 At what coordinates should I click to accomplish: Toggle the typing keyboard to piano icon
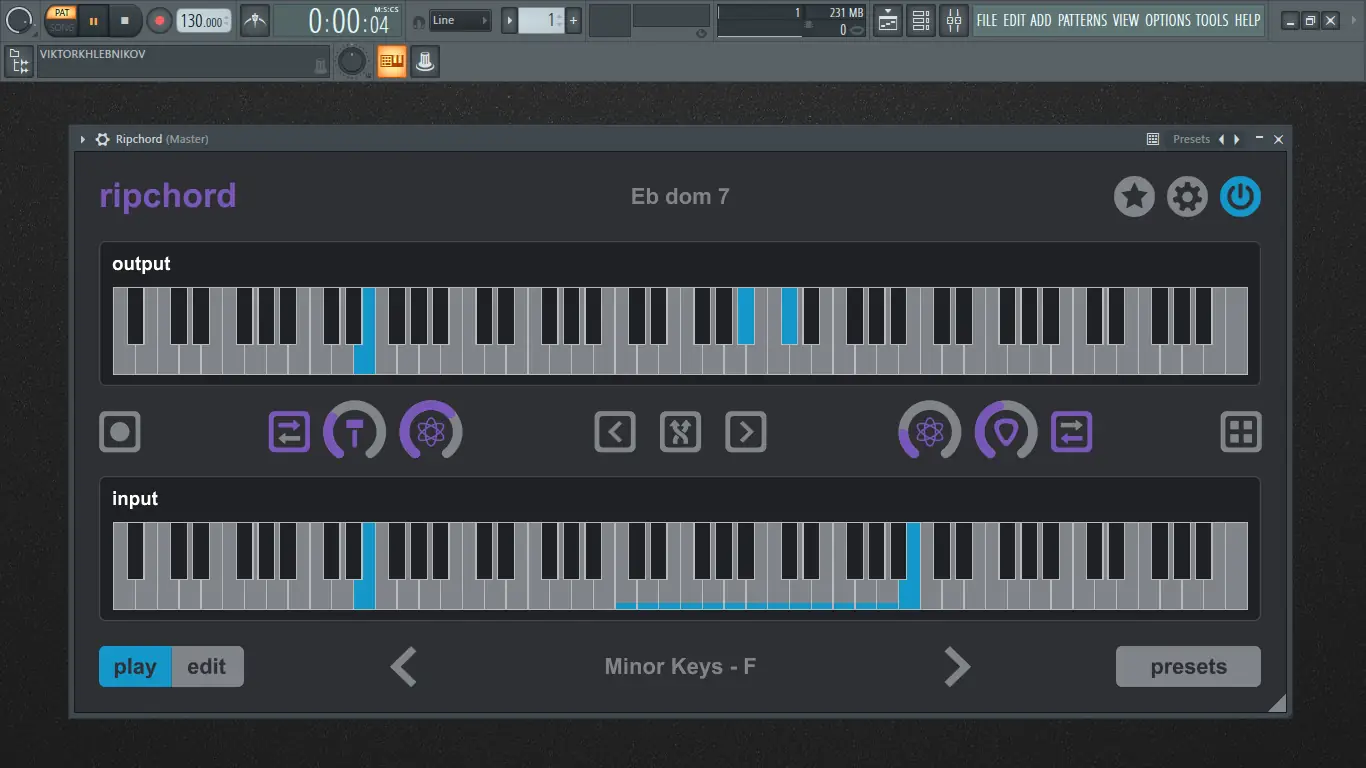(x=391, y=62)
